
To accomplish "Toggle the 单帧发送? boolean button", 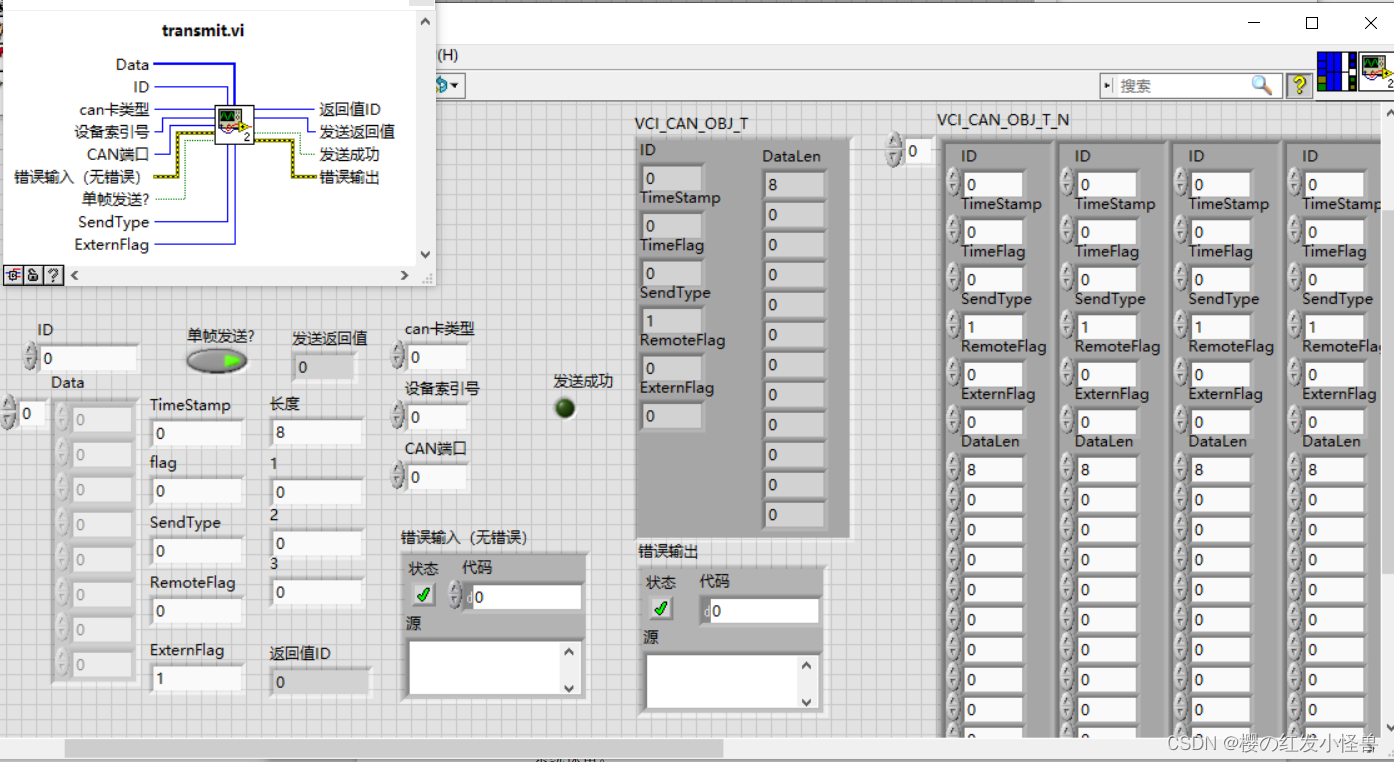I will [x=217, y=361].
